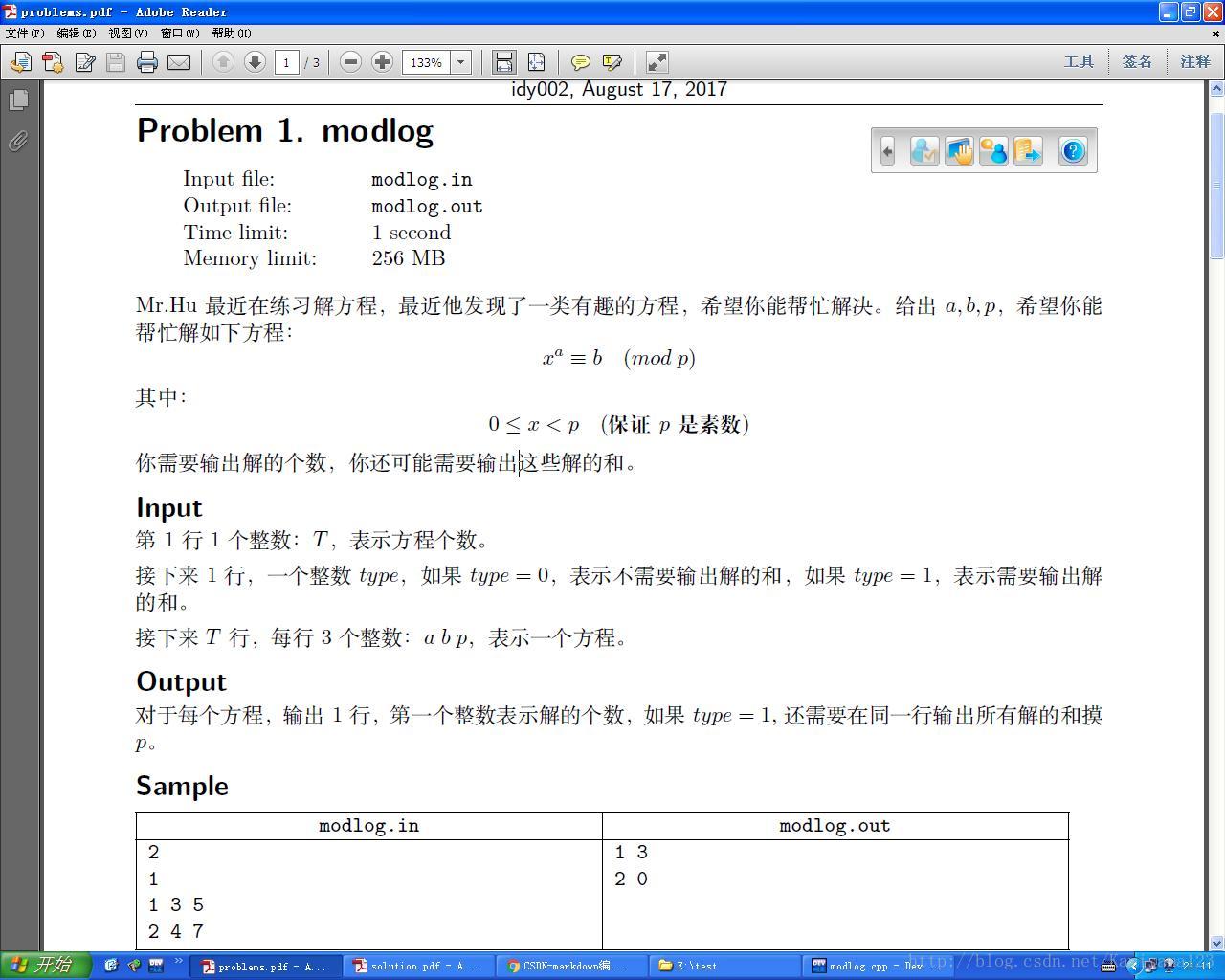Screen dimensions: 1225x980
Task: Open a file with the toolbar's folder-arrow icon
Action: [x=20, y=62]
